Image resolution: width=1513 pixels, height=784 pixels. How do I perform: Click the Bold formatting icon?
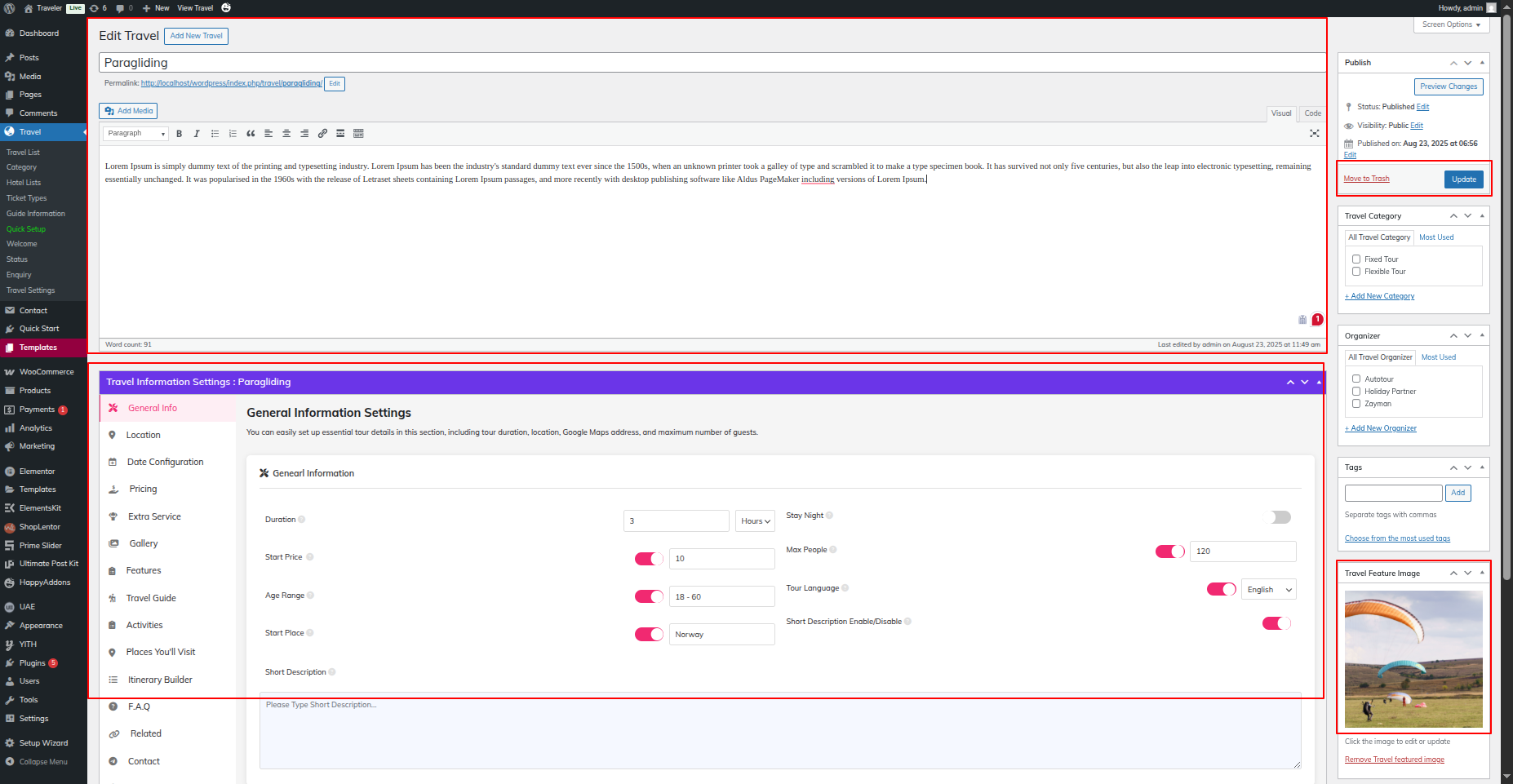[179, 134]
